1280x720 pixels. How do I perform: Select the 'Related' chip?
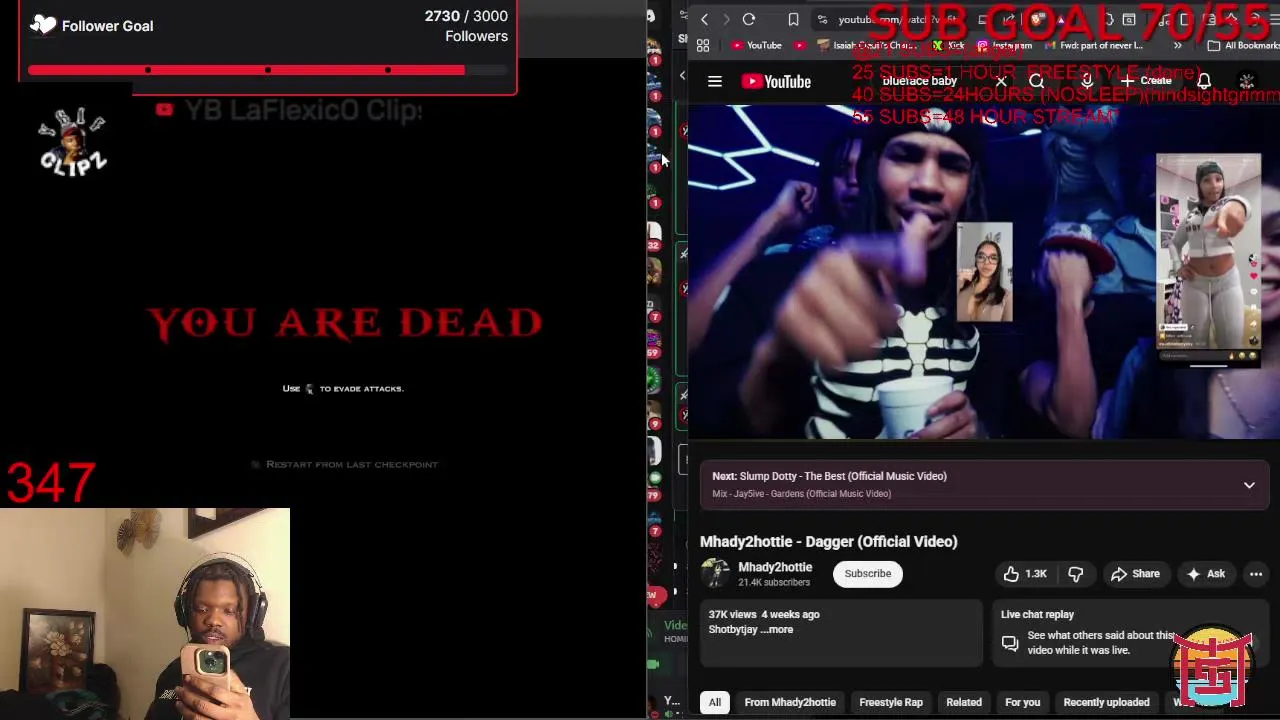964,702
